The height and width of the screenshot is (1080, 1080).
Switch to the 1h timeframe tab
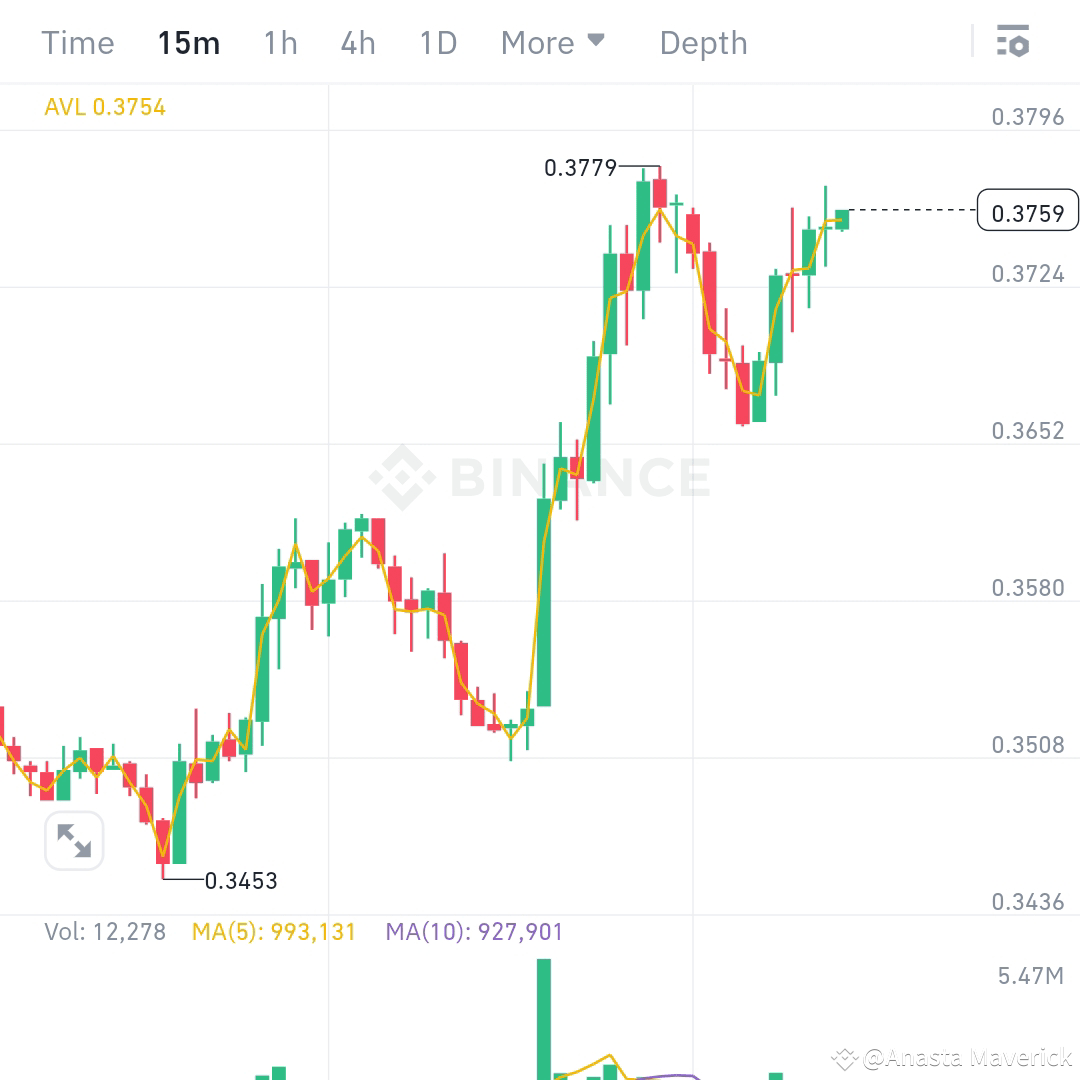[x=280, y=42]
